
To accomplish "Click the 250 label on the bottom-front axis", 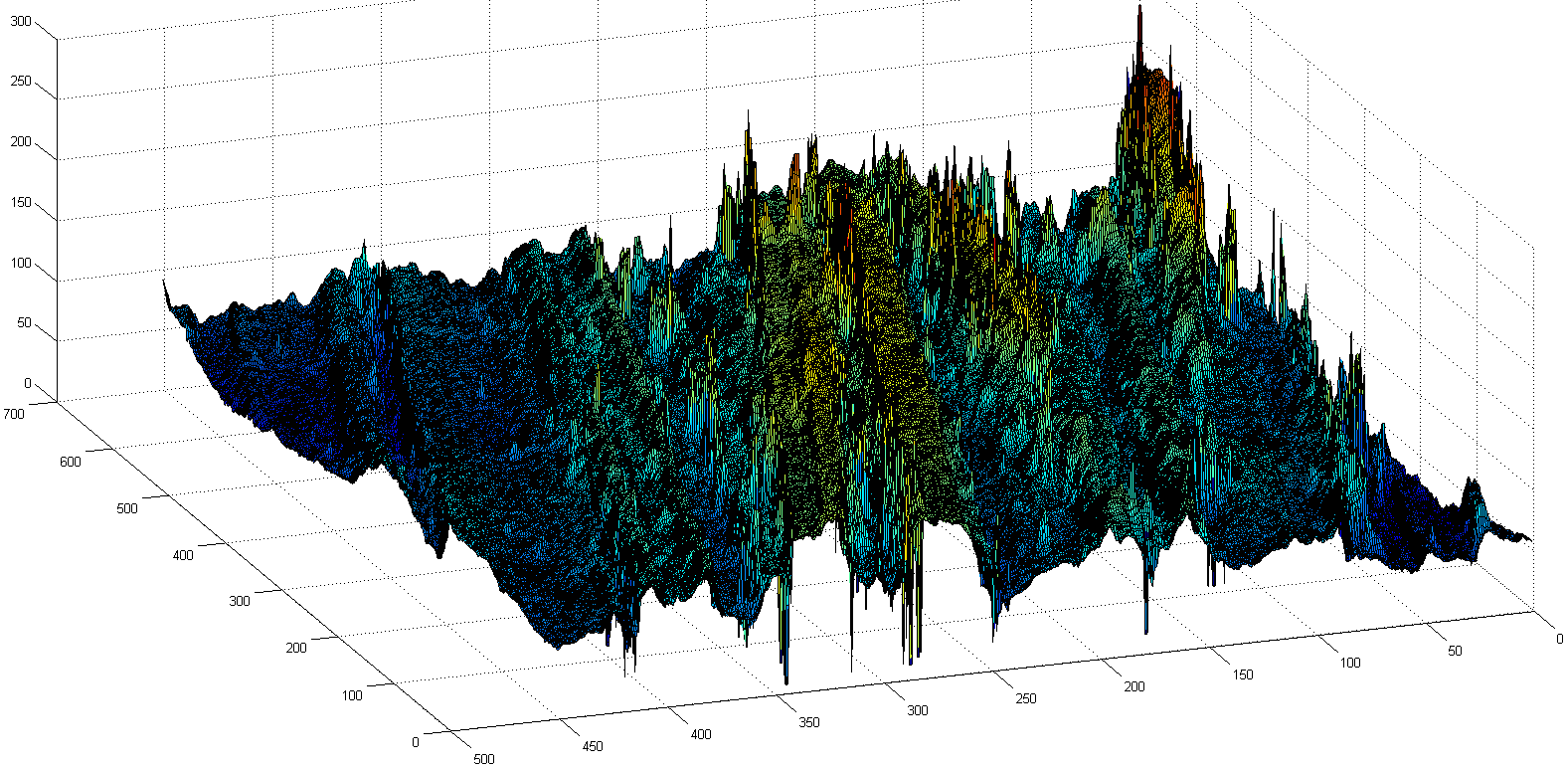I will 1025,698.
